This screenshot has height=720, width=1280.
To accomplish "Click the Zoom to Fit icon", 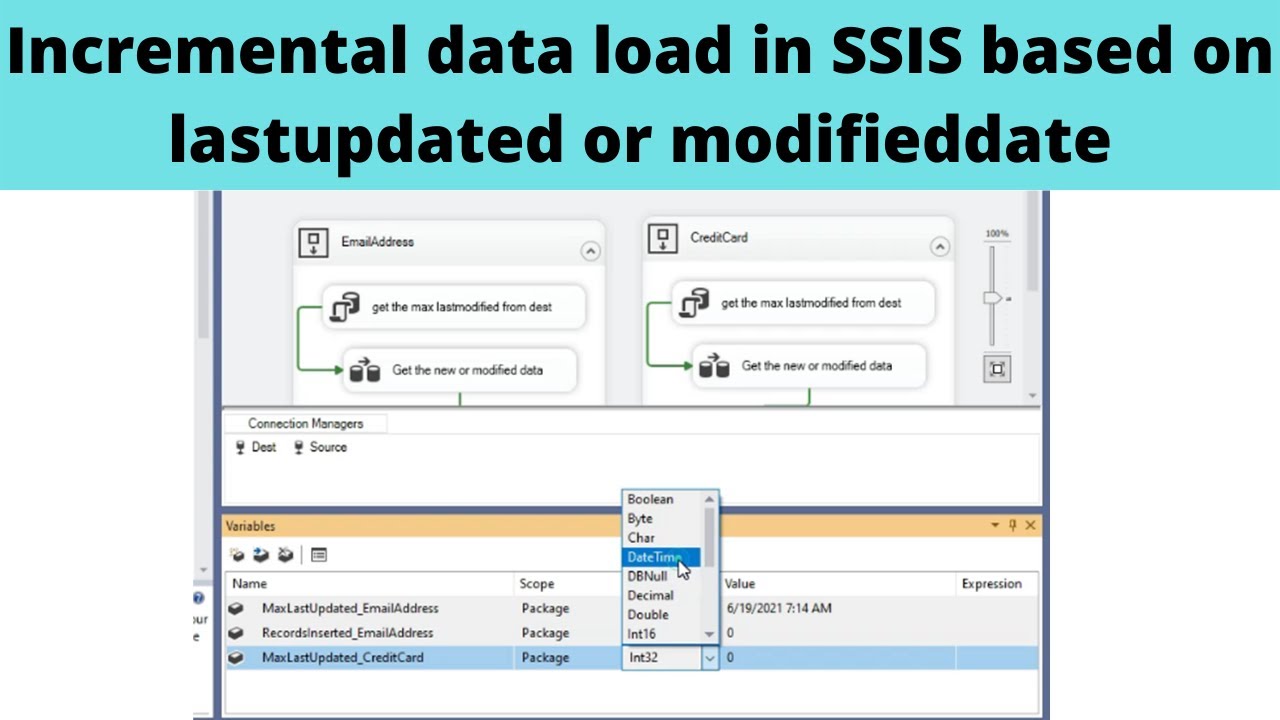I will [997, 369].
